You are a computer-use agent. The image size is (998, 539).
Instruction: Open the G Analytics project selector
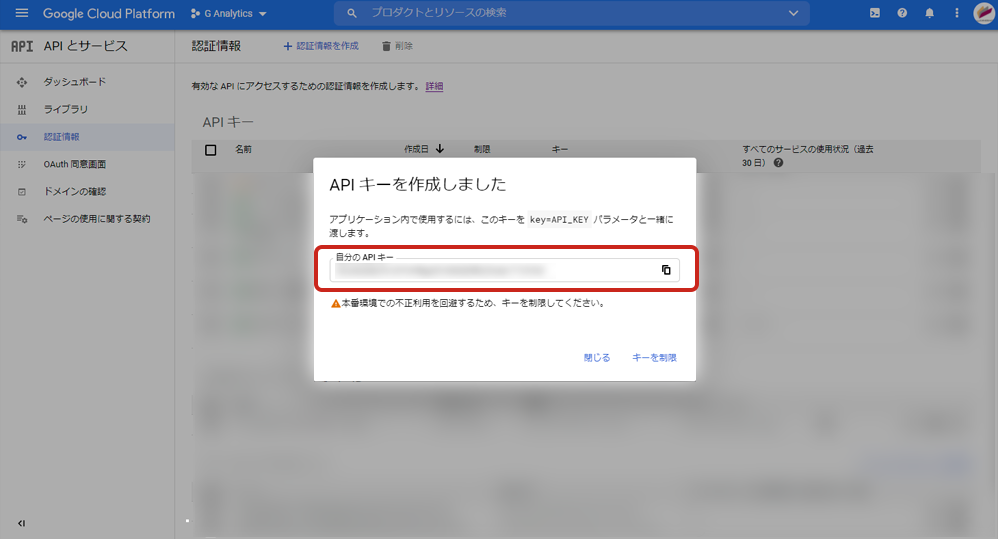tap(229, 14)
